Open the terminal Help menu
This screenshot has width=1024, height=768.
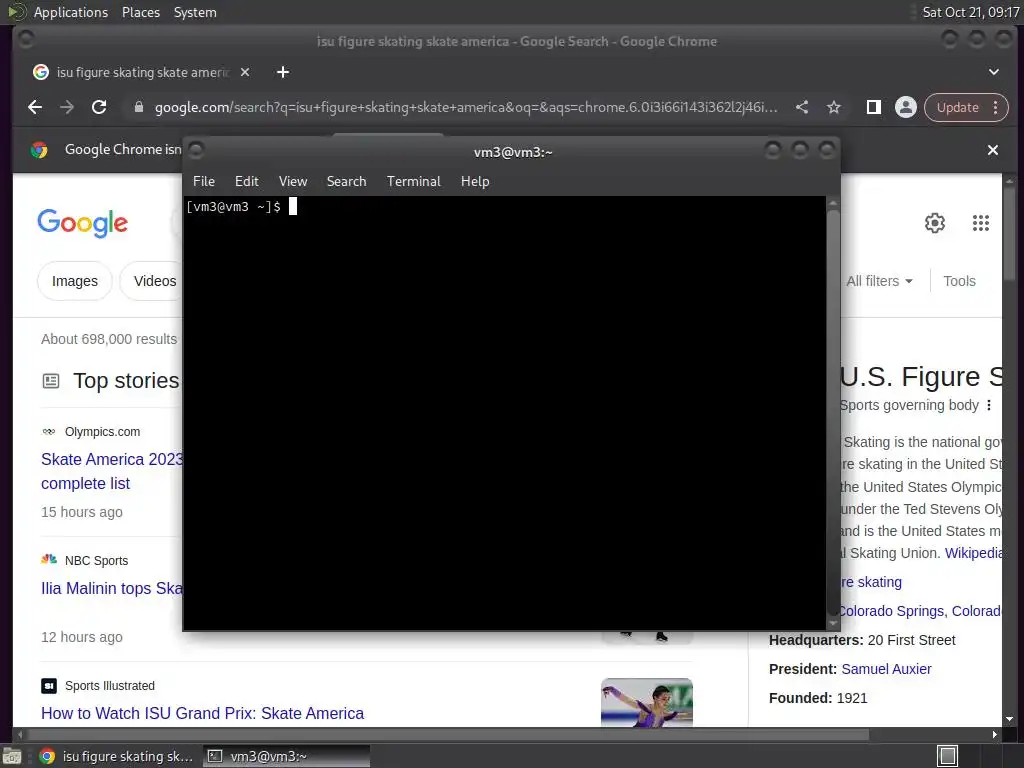click(475, 181)
